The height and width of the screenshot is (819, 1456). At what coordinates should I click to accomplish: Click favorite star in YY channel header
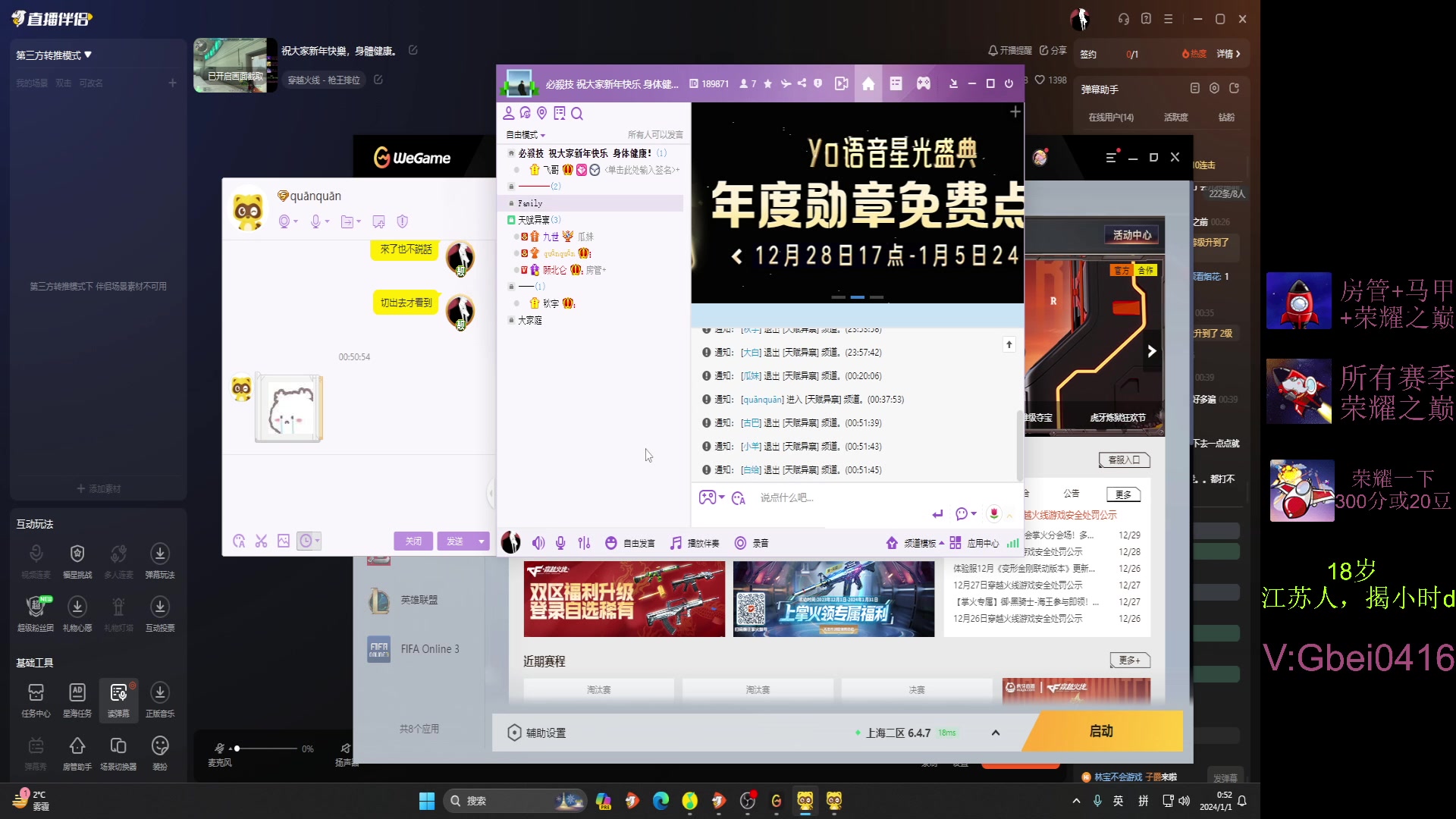[x=767, y=84]
